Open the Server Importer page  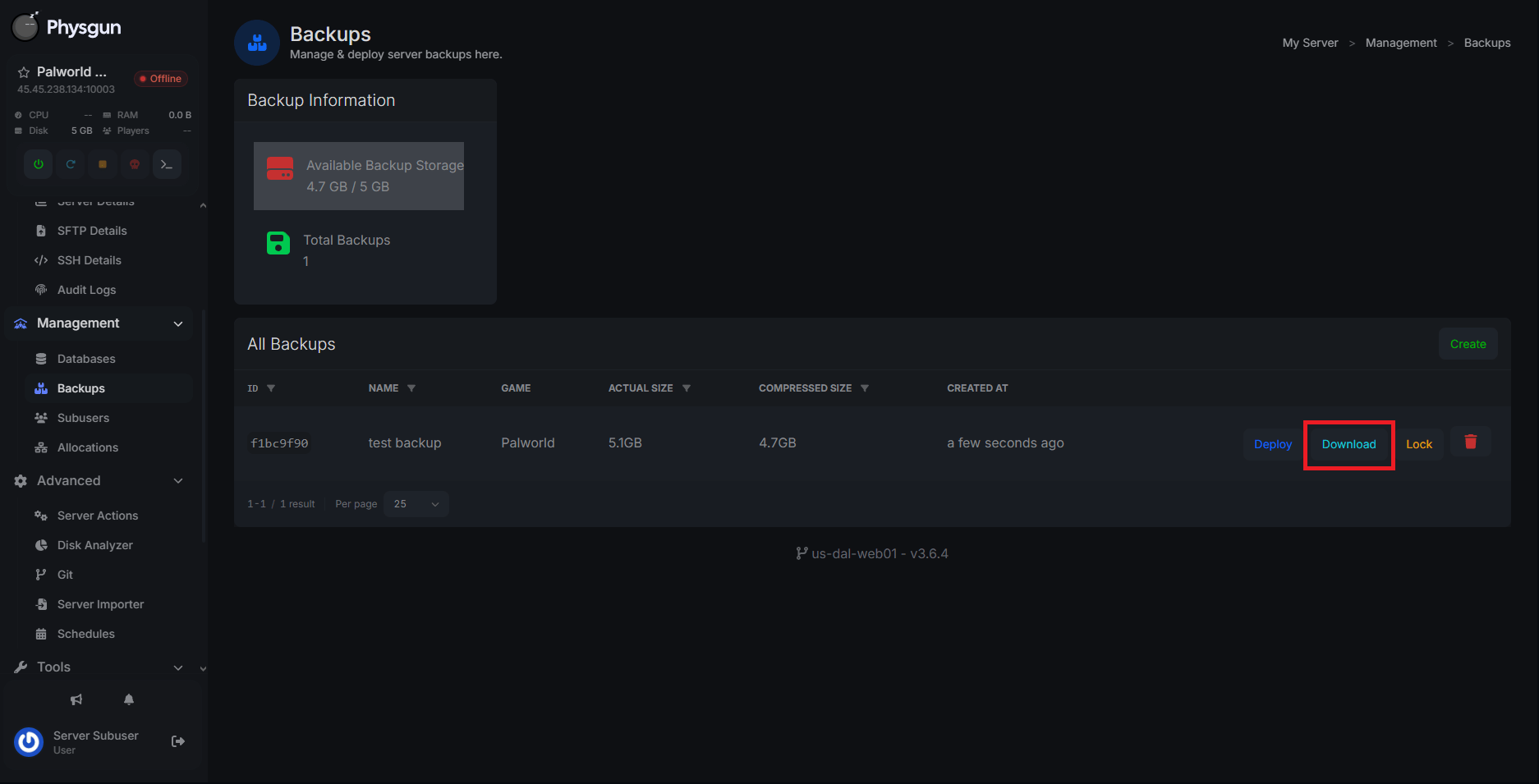[99, 604]
